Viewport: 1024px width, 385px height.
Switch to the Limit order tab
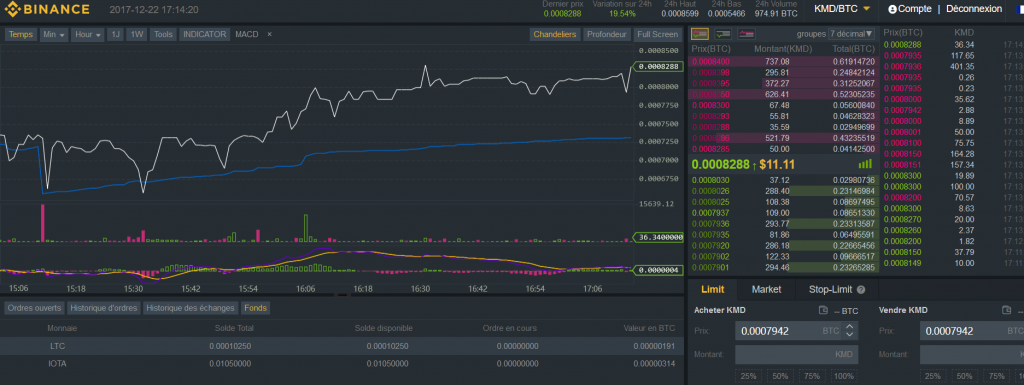[x=712, y=289]
